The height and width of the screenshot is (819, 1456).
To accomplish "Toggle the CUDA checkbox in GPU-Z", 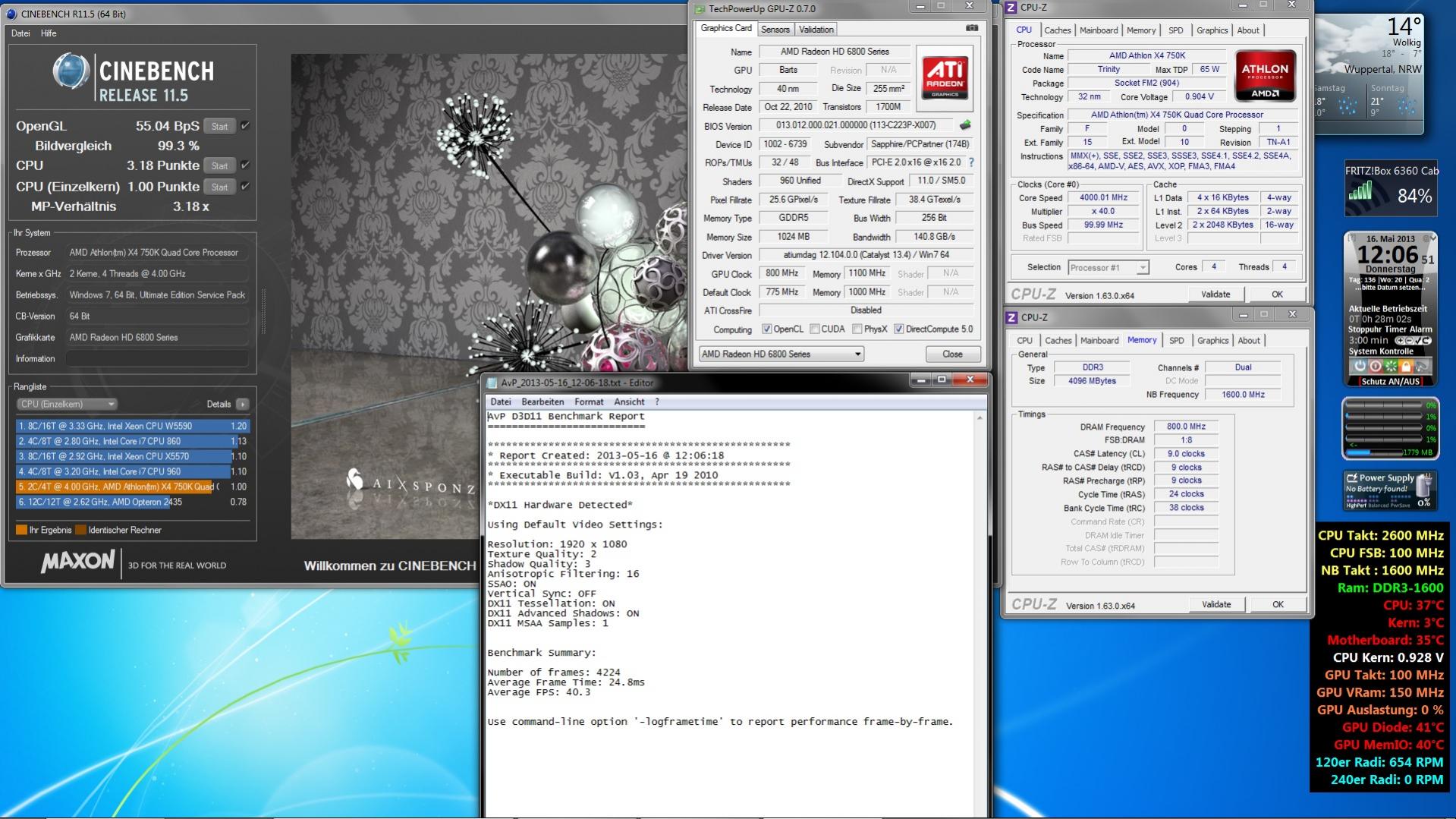I will coord(815,329).
